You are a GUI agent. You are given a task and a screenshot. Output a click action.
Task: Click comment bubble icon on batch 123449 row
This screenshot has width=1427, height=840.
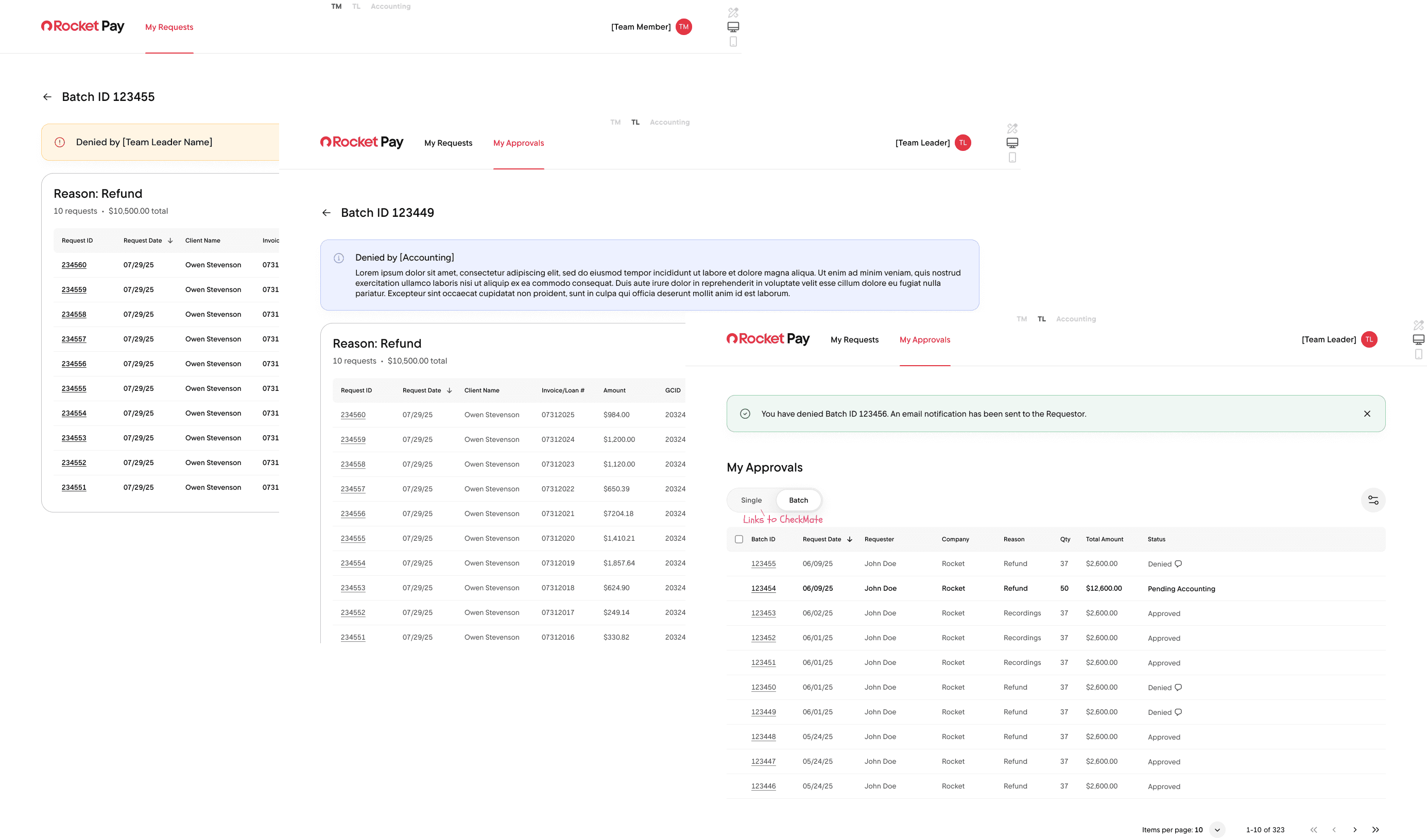[x=1178, y=712]
